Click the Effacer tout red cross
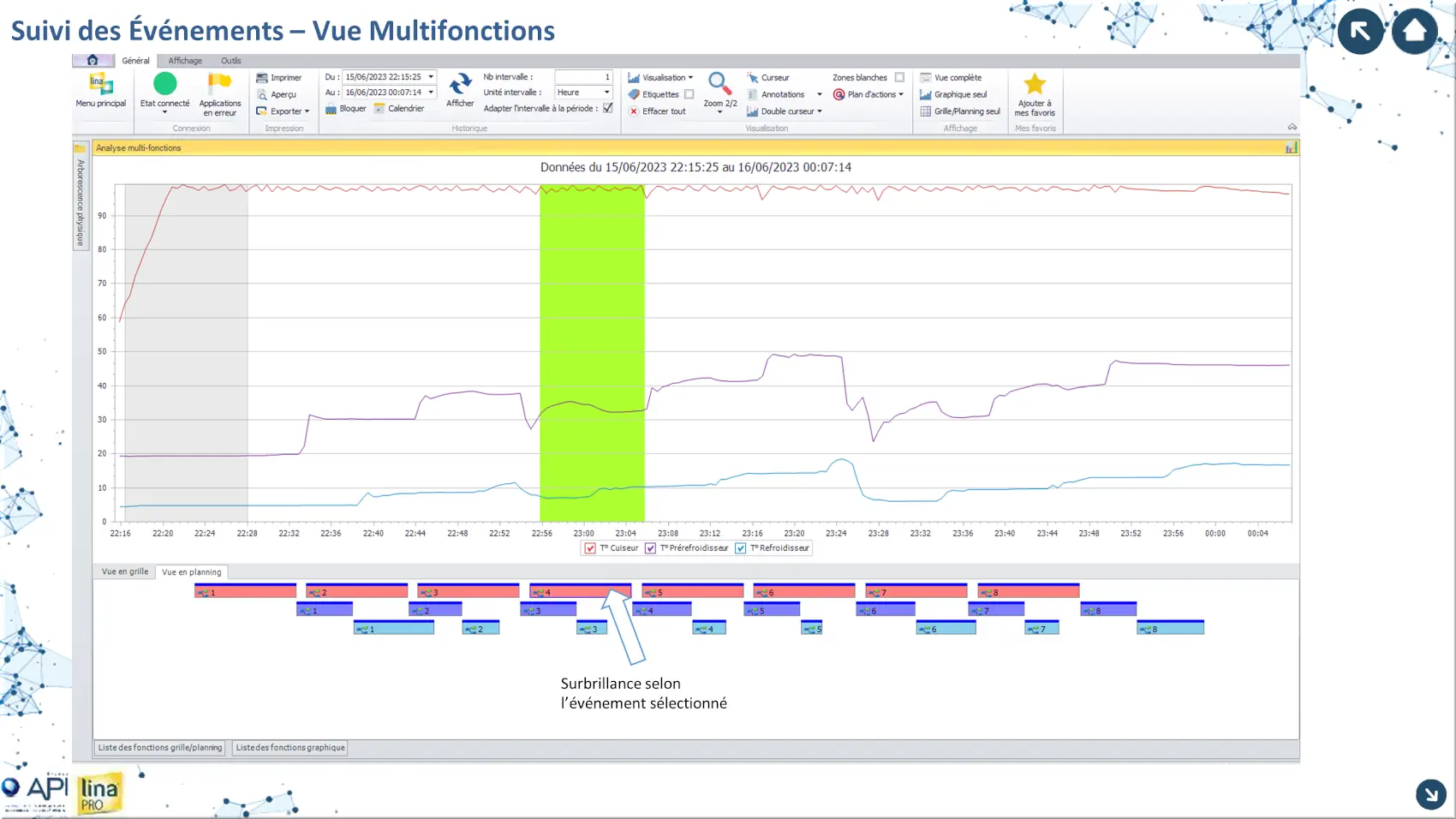The image size is (1456, 819). pyautogui.click(x=634, y=111)
